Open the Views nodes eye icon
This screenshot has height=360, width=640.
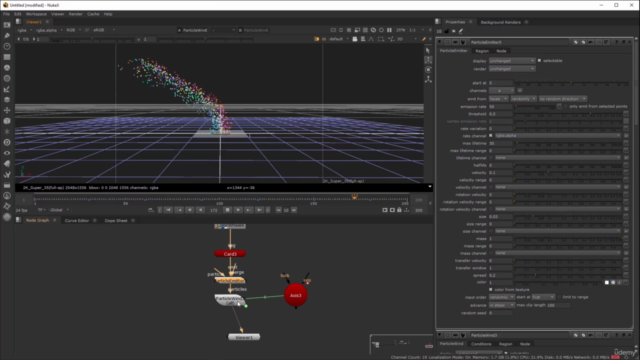tap(7, 153)
